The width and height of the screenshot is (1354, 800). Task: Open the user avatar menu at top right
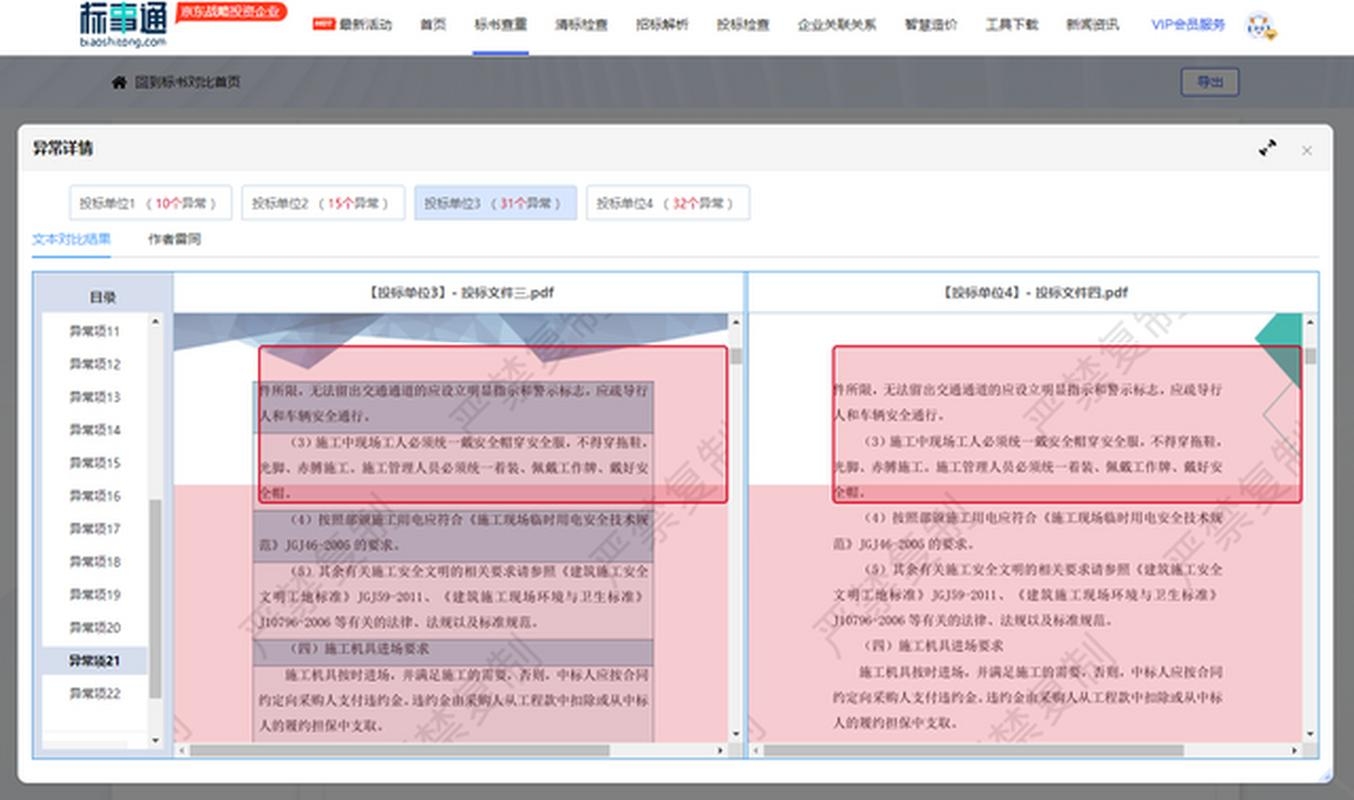click(1257, 27)
